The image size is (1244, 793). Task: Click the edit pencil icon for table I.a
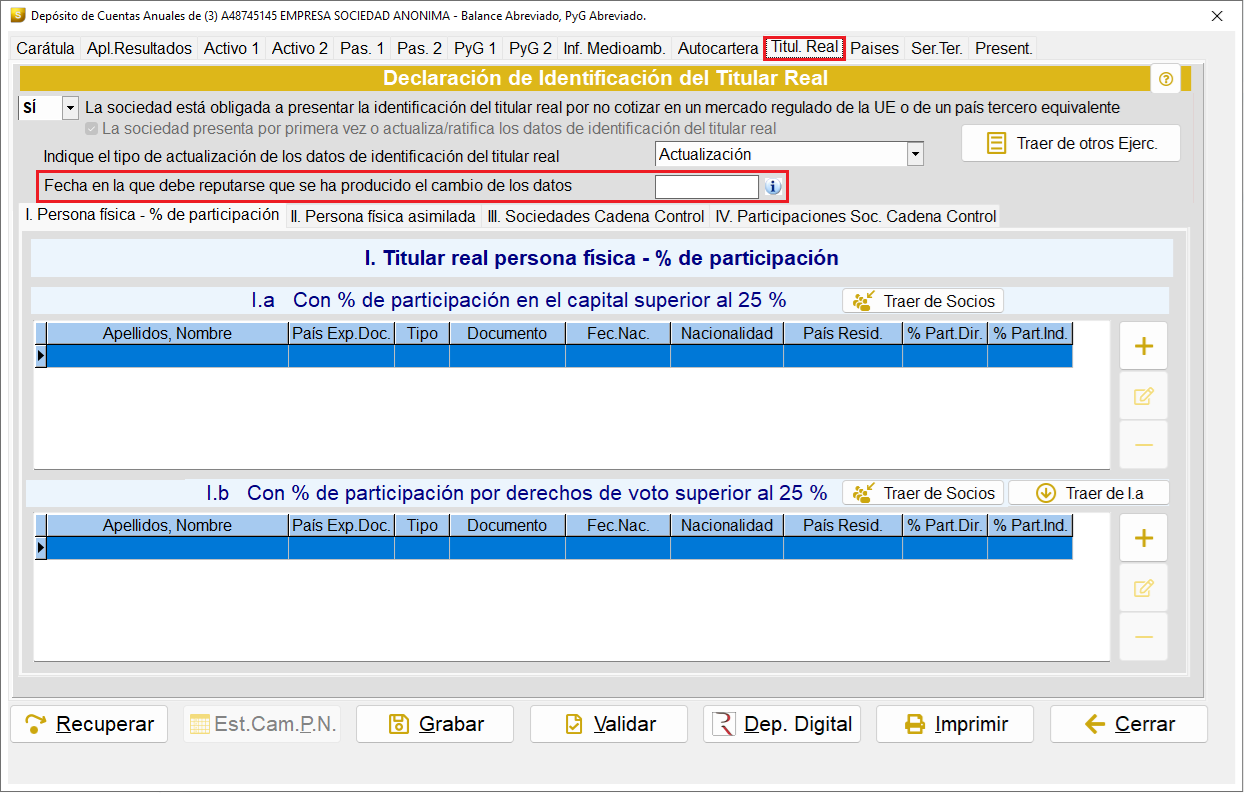tap(1144, 396)
